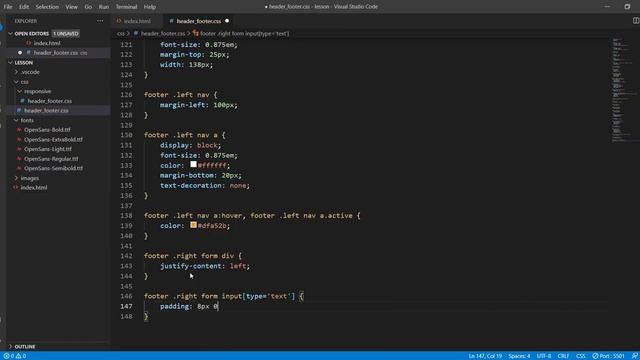The width and height of the screenshot is (640, 360).
Task: Change language mode via CSS status
Action: click(x=580, y=356)
